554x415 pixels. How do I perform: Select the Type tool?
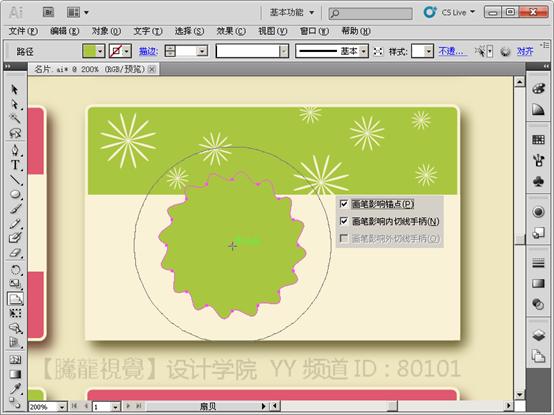coord(15,165)
